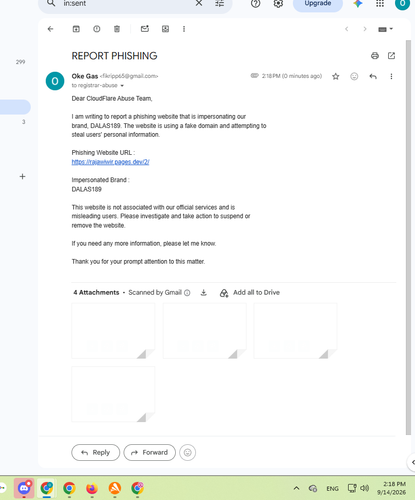This screenshot has width=415, height=500.
Task: Click the message vertical scrollbar
Action: click(x=408, y=237)
